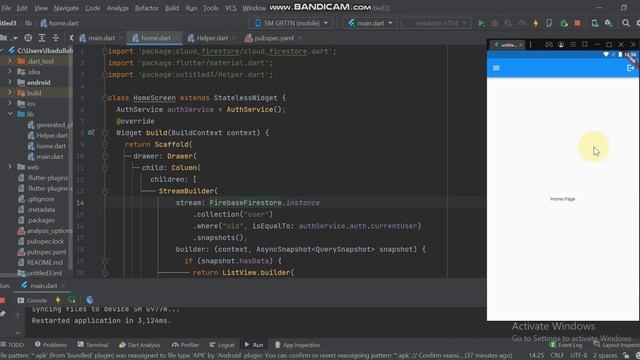This screenshot has height=360, width=640.
Task: Open the Problems tool window
Action: click(51, 345)
